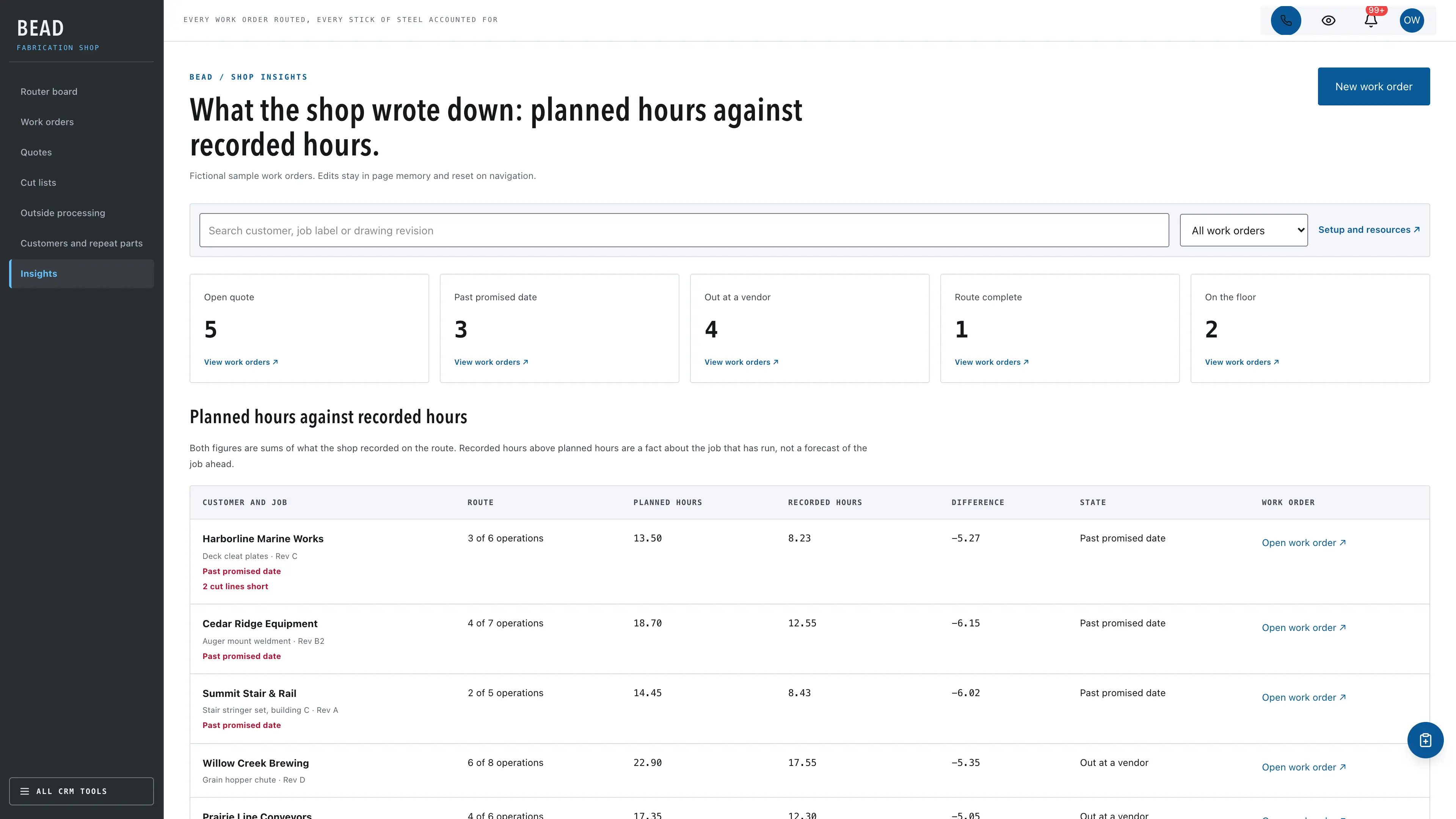View work orders for Route complete

tap(992, 362)
